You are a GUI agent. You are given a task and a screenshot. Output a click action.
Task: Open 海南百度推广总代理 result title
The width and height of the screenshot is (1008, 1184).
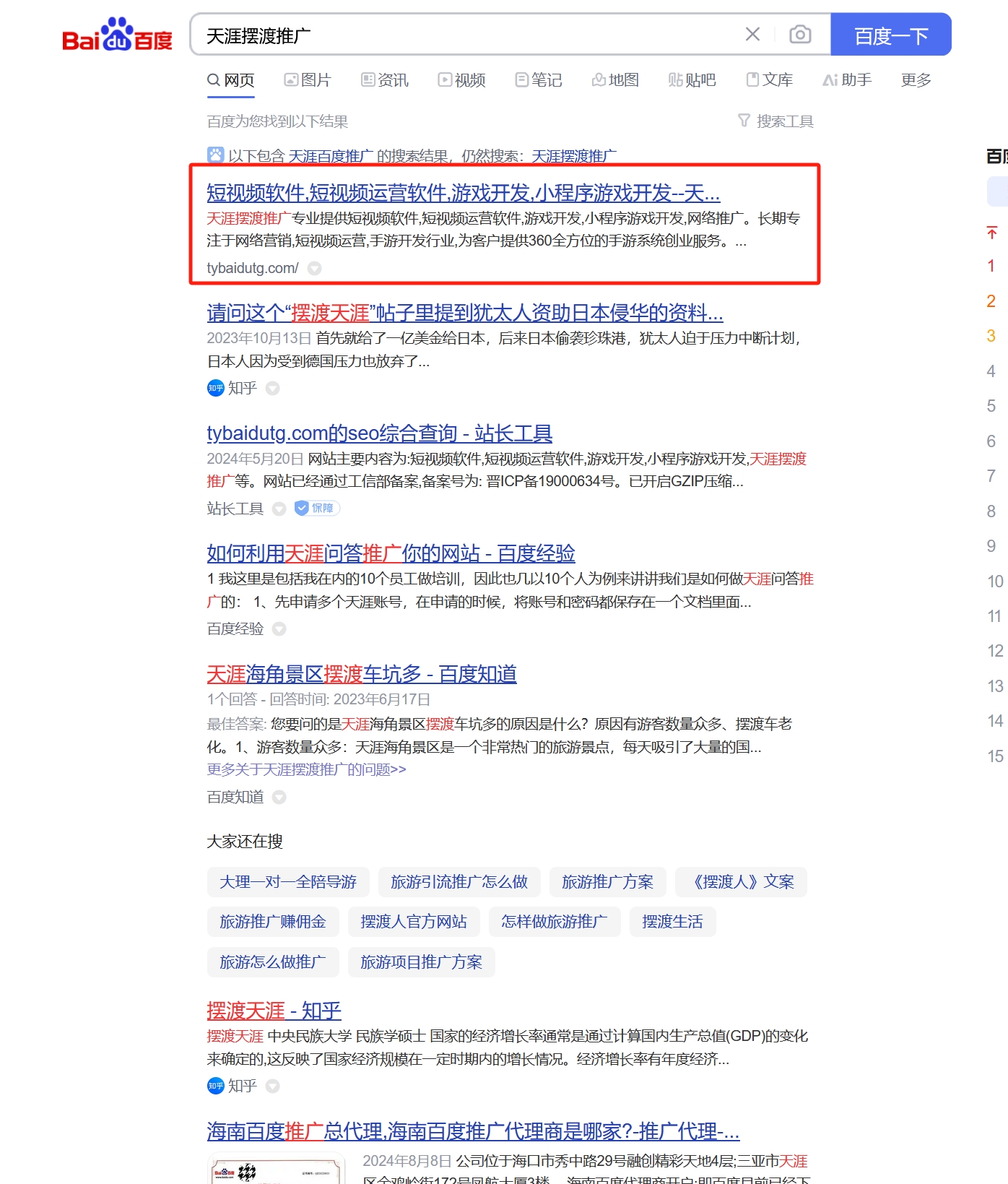coord(473,1131)
